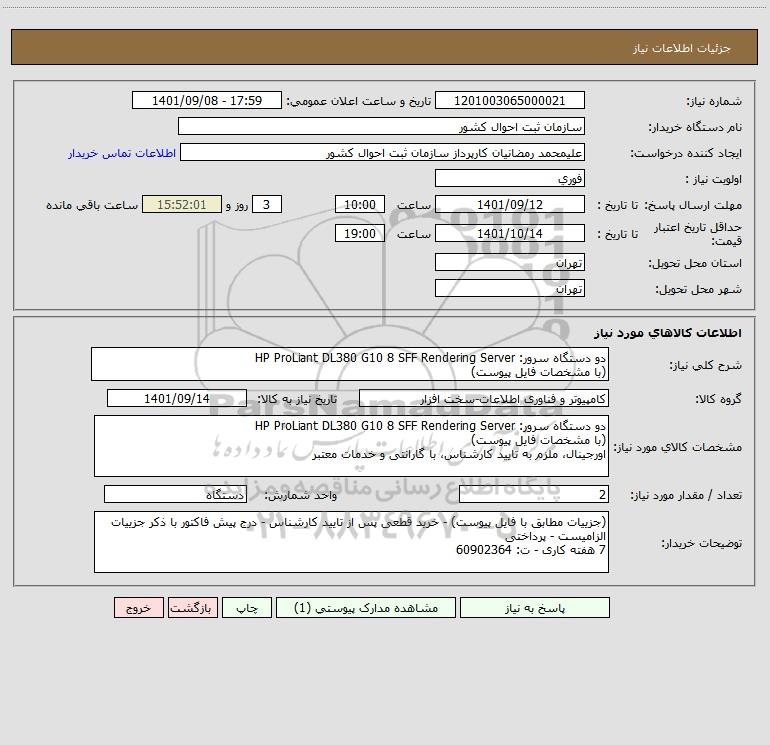Open 'اطلاعات تماس خریدار' contact link
Screen dimensions: 770x745
click(122, 153)
